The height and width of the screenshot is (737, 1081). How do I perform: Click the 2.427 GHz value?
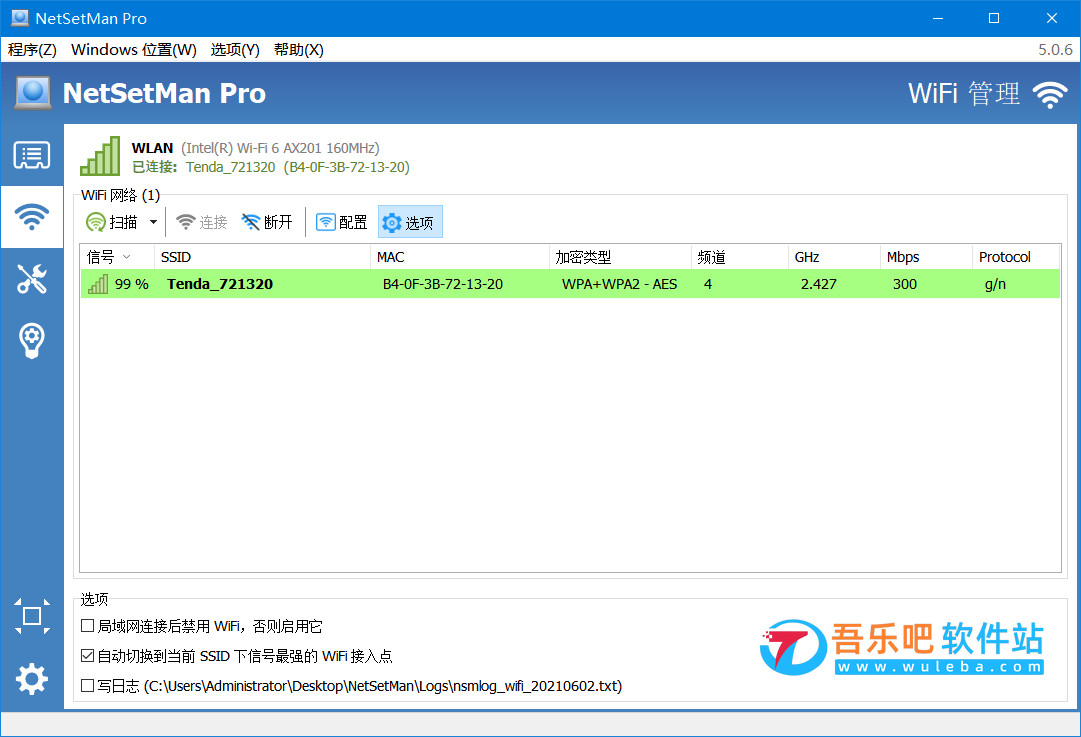pos(818,284)
